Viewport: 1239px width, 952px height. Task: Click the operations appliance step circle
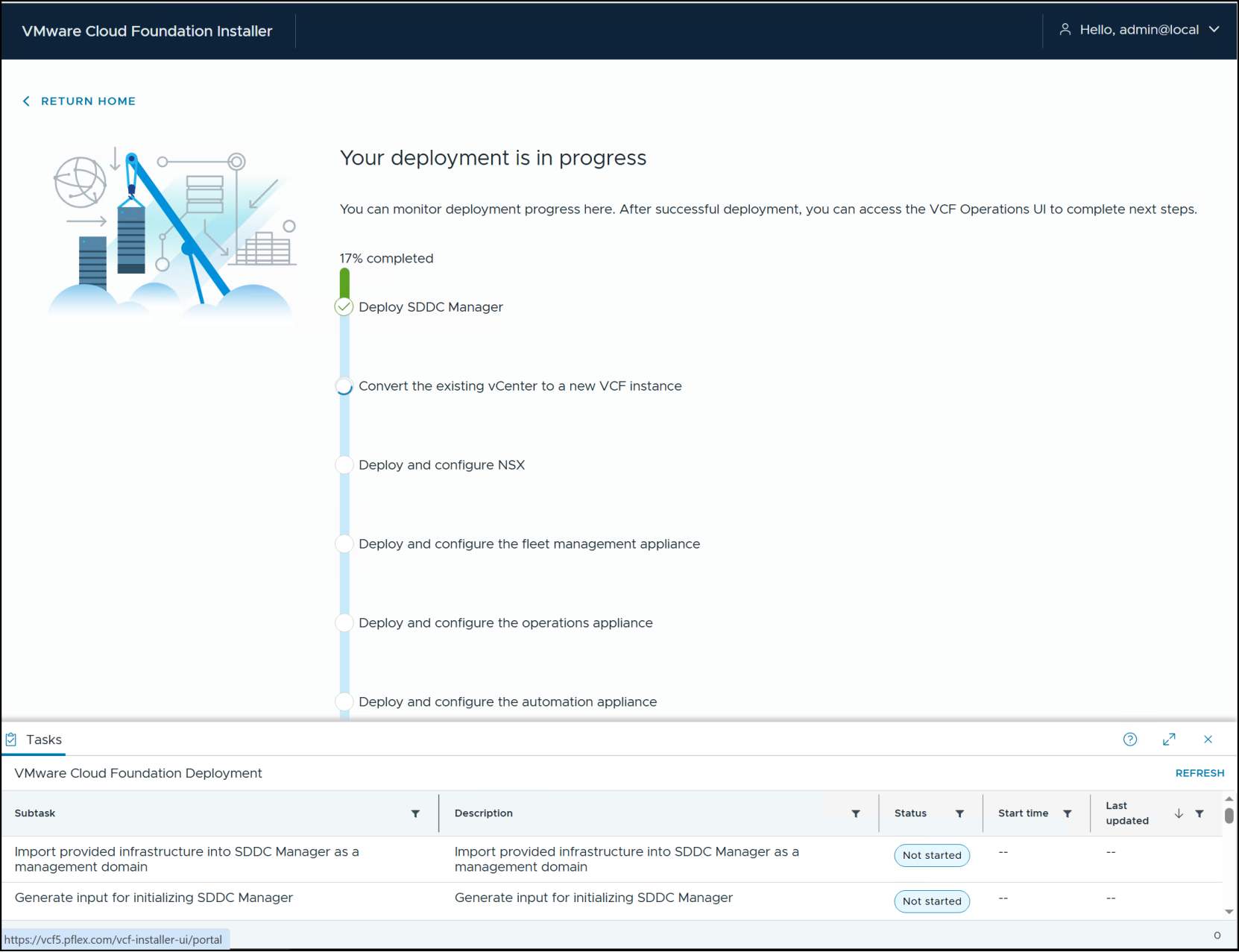(x=344, y=622)
